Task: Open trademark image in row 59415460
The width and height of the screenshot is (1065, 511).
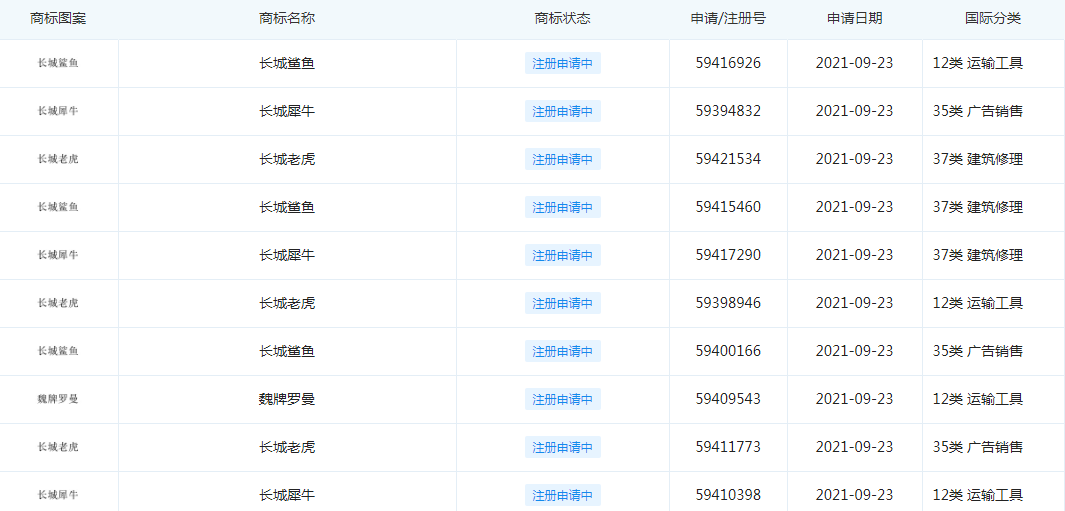Action: point(58,207)
